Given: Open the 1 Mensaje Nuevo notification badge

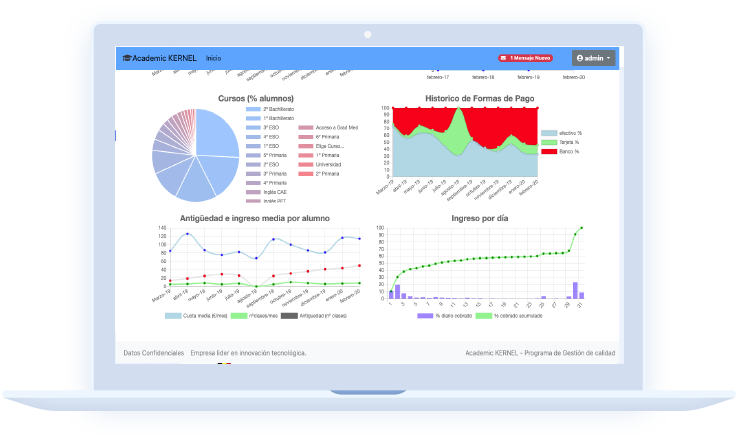Looking at the screenshot, I should (525, 58).
